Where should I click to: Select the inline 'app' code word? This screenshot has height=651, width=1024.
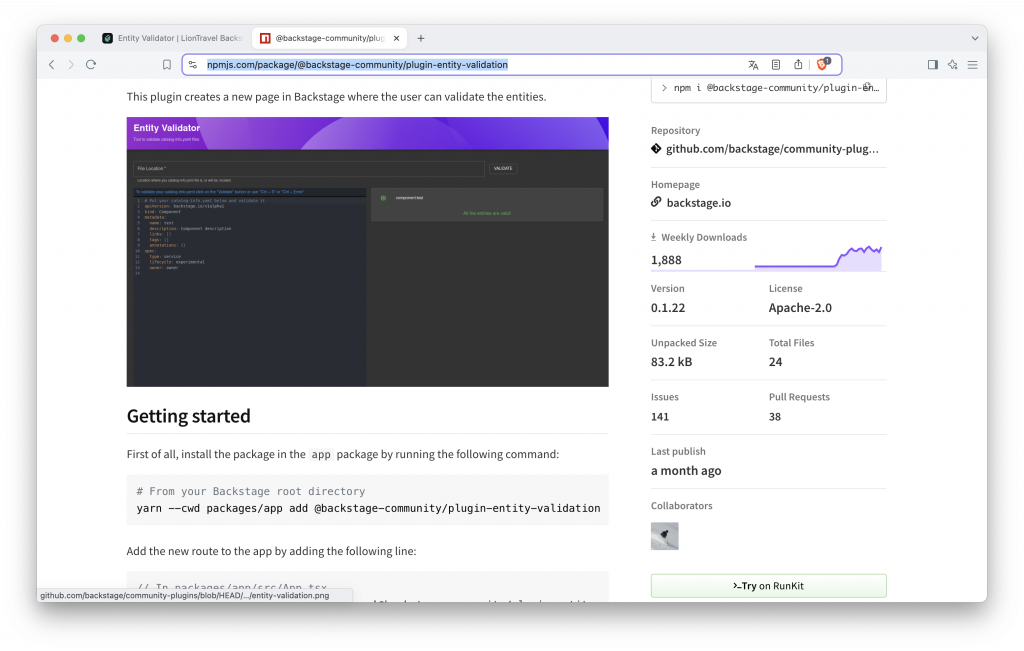point(321,454)
